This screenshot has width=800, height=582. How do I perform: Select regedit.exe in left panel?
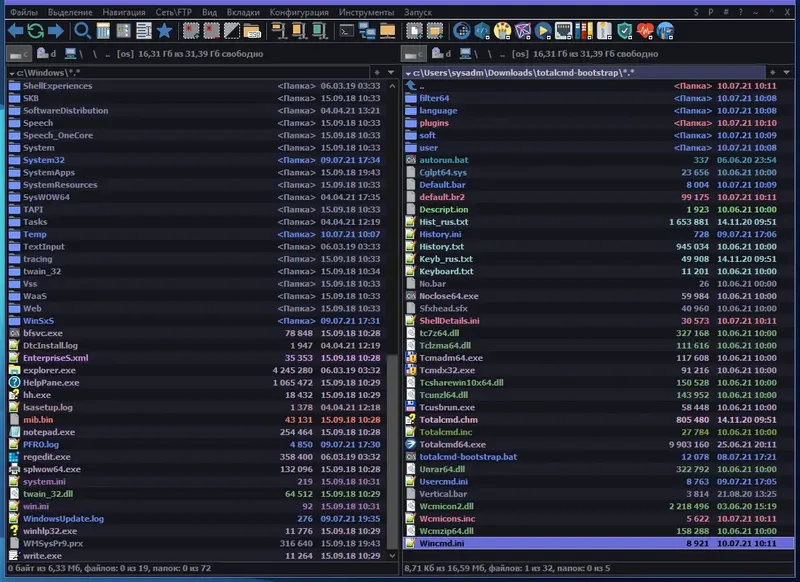197,457
